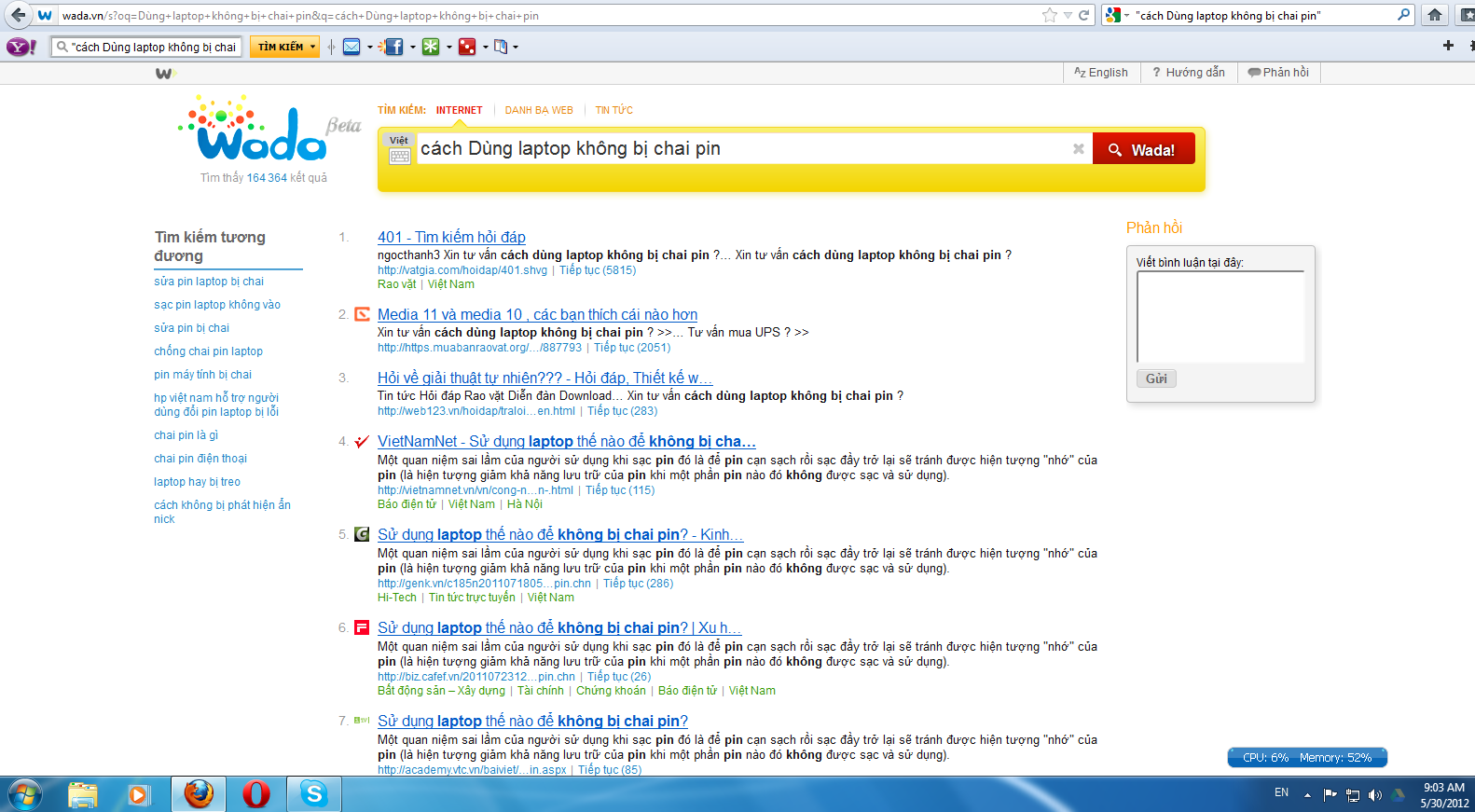Expand the dropdown next to green asterisk icon
Viewport: 1475px width, 812px height.
click(x=448, y=47)
